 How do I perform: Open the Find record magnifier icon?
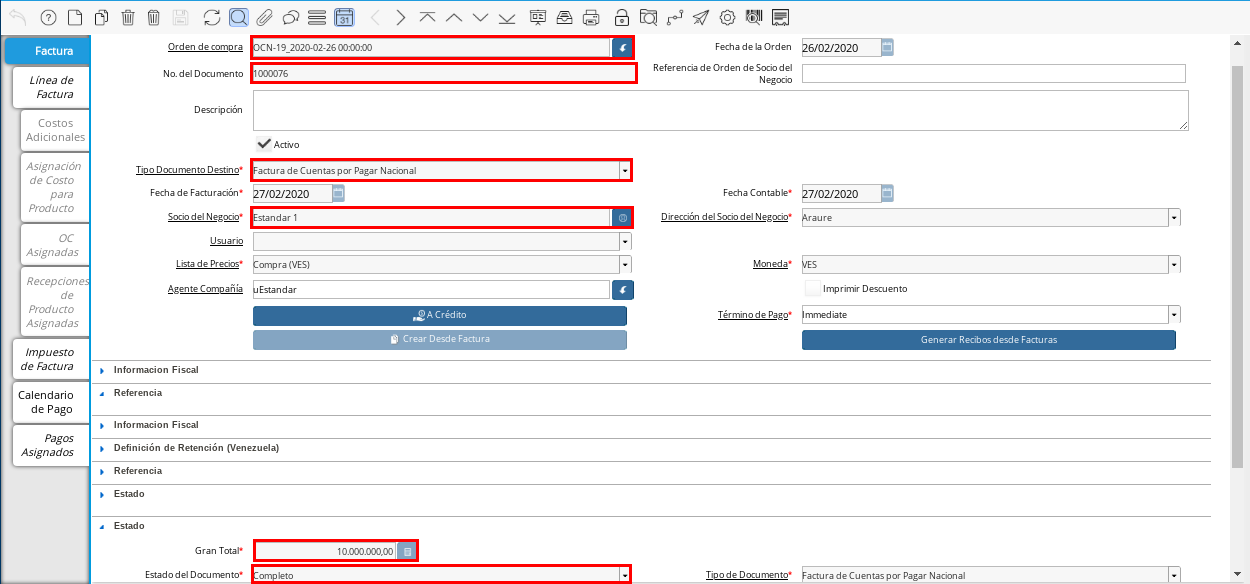point(238,17)
